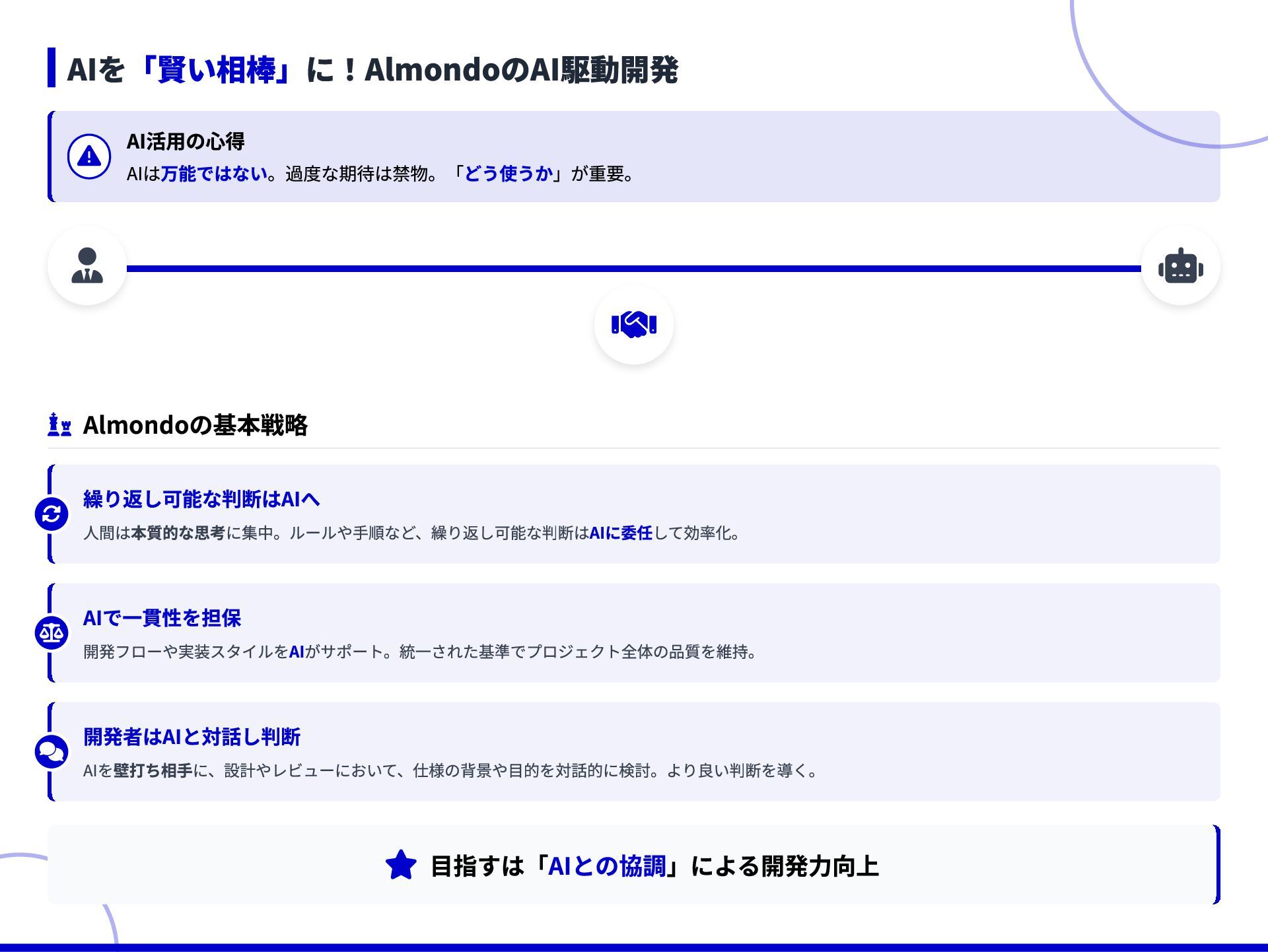Click the highlighted 'どう使うか' text
Viewport: 1268px width, 952px height.
(509, 174)
